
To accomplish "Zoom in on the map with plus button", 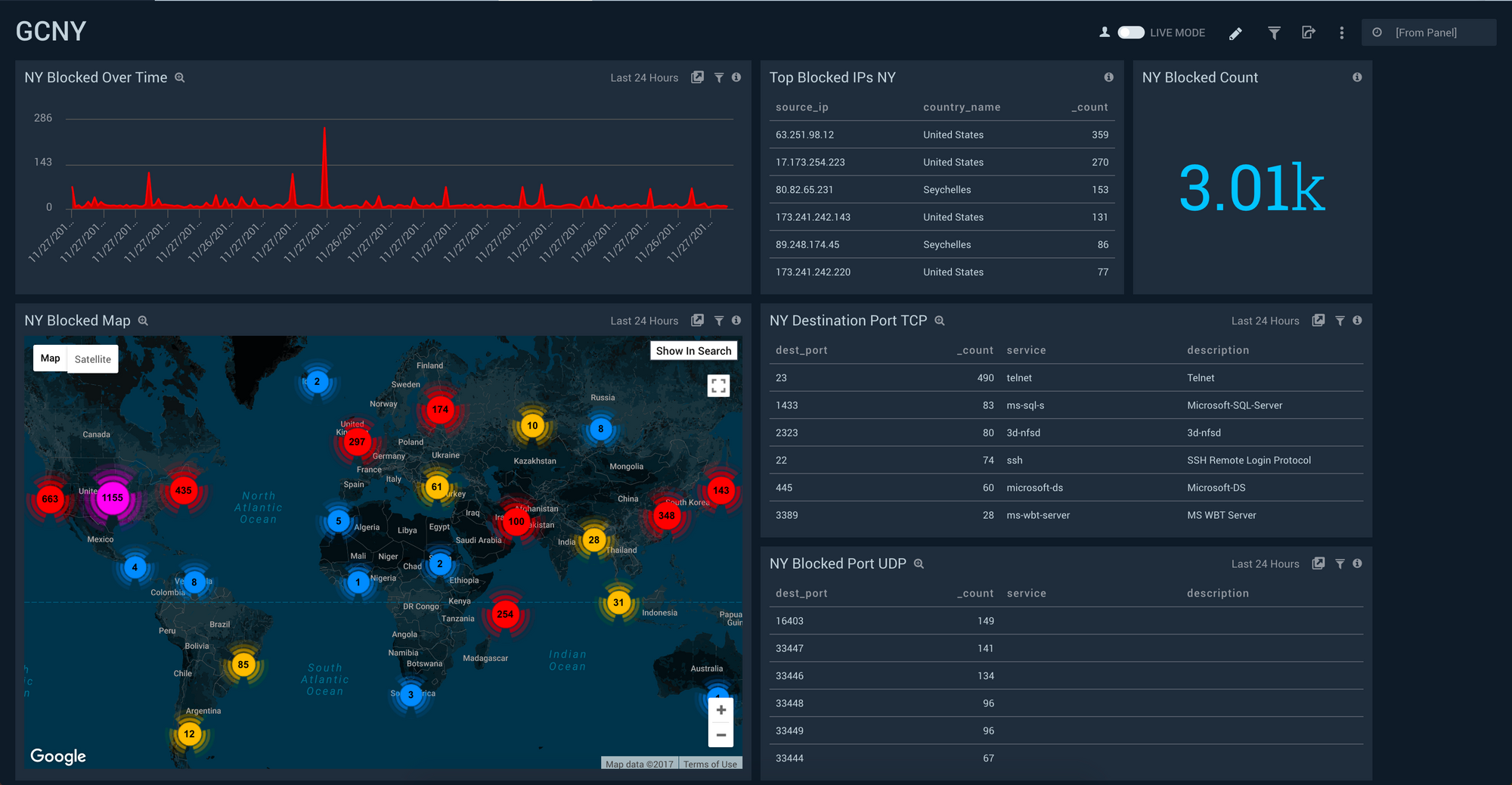I will coord(720,710).
